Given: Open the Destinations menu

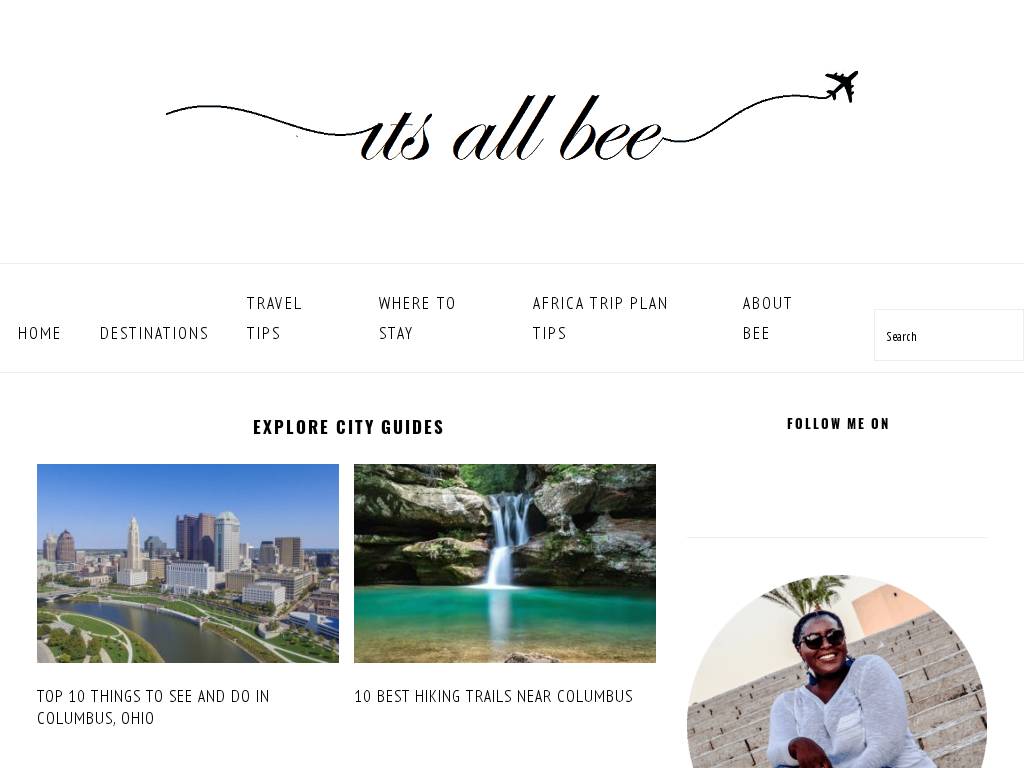Looking at the screenshot, I should pyautogui.click(x=154, y=333).
